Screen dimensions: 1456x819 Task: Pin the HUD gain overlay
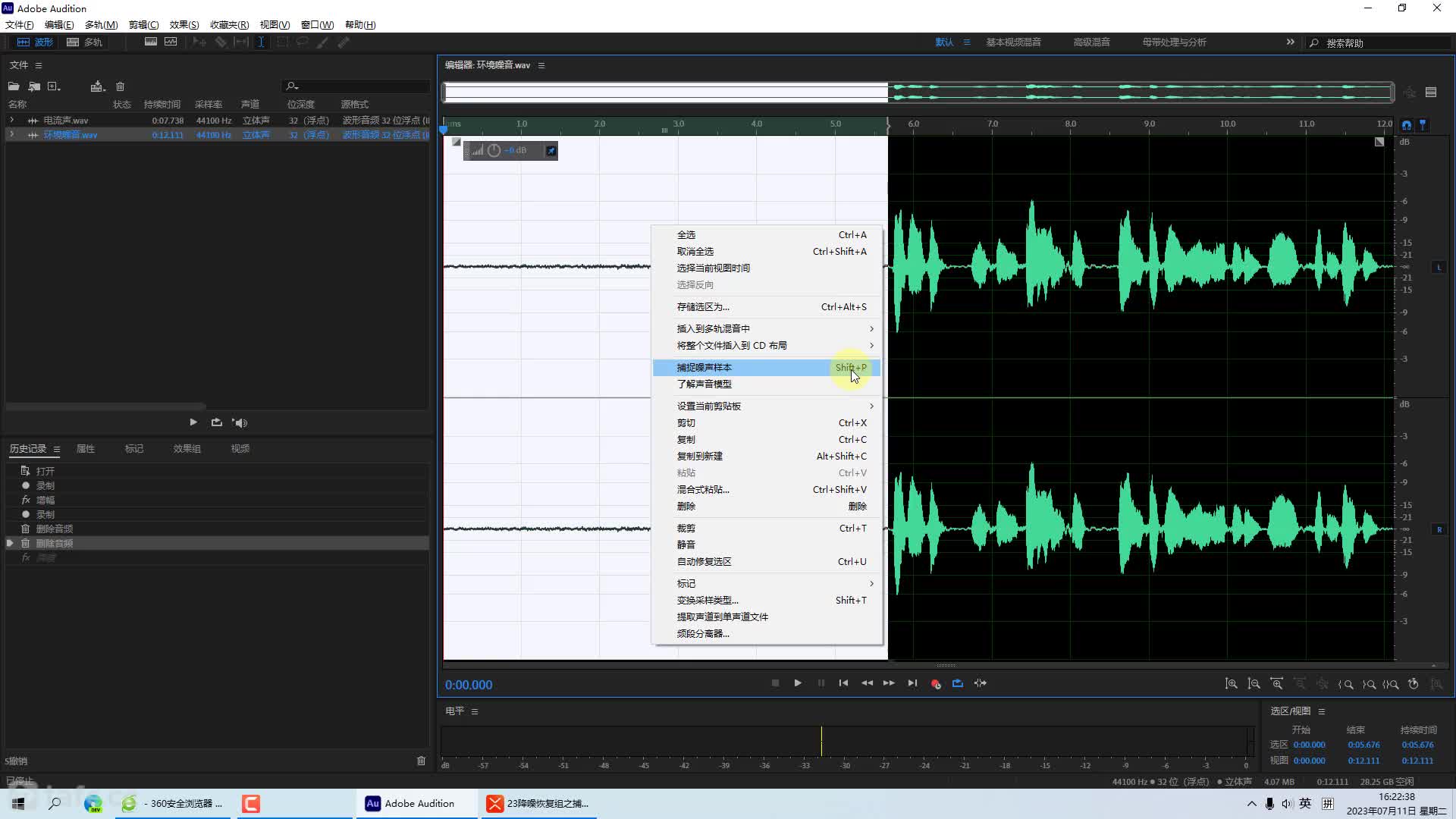551,151
